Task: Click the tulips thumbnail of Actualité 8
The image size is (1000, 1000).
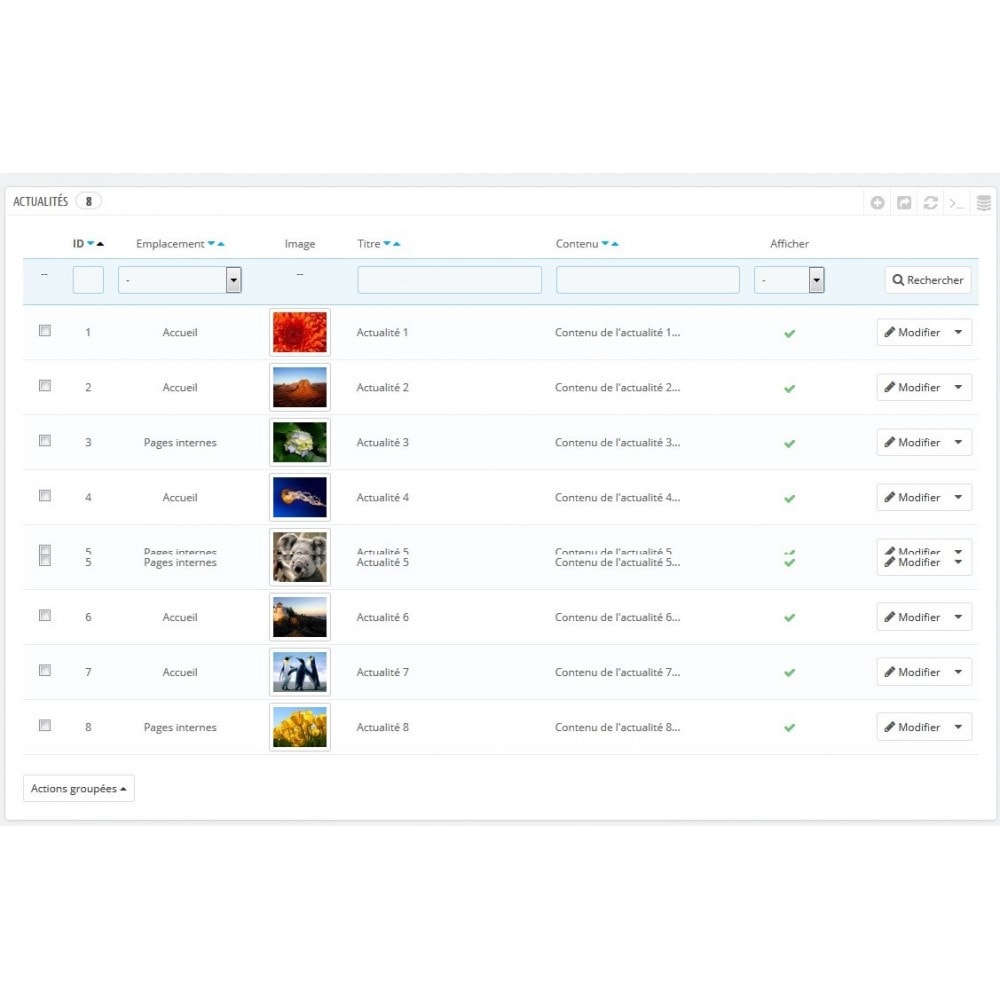Action: [x=300, y=727]
